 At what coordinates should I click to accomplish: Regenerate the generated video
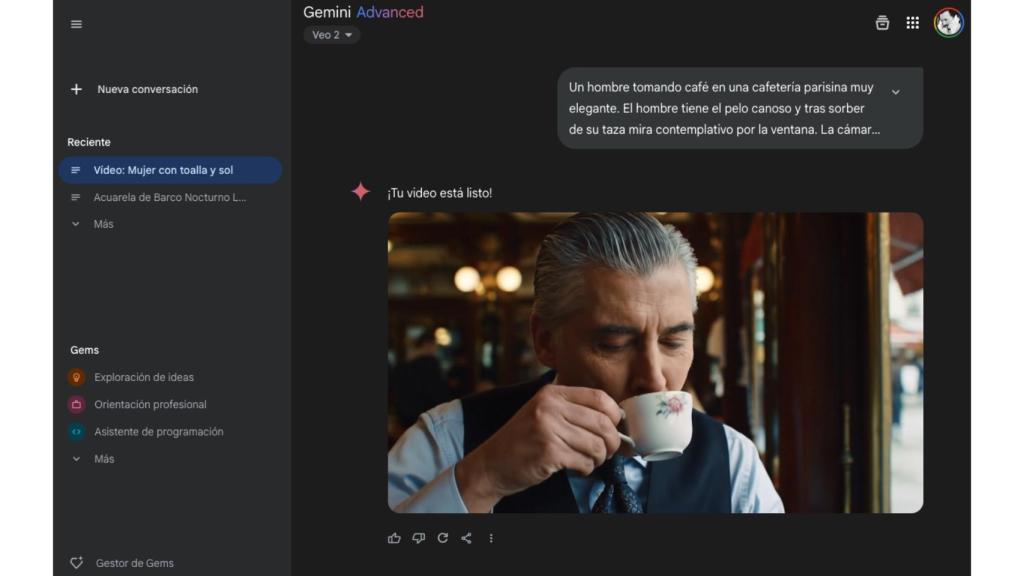442,538
